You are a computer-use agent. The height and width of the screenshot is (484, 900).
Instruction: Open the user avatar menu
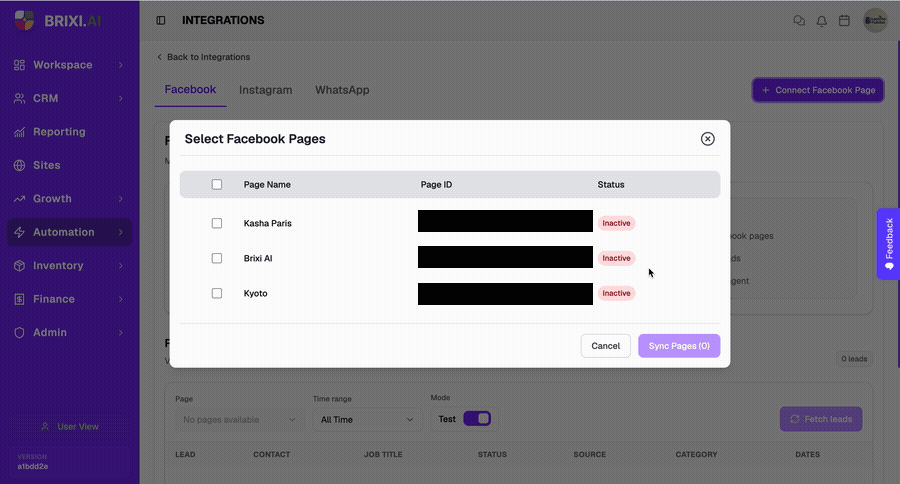(x=875, y=21)
